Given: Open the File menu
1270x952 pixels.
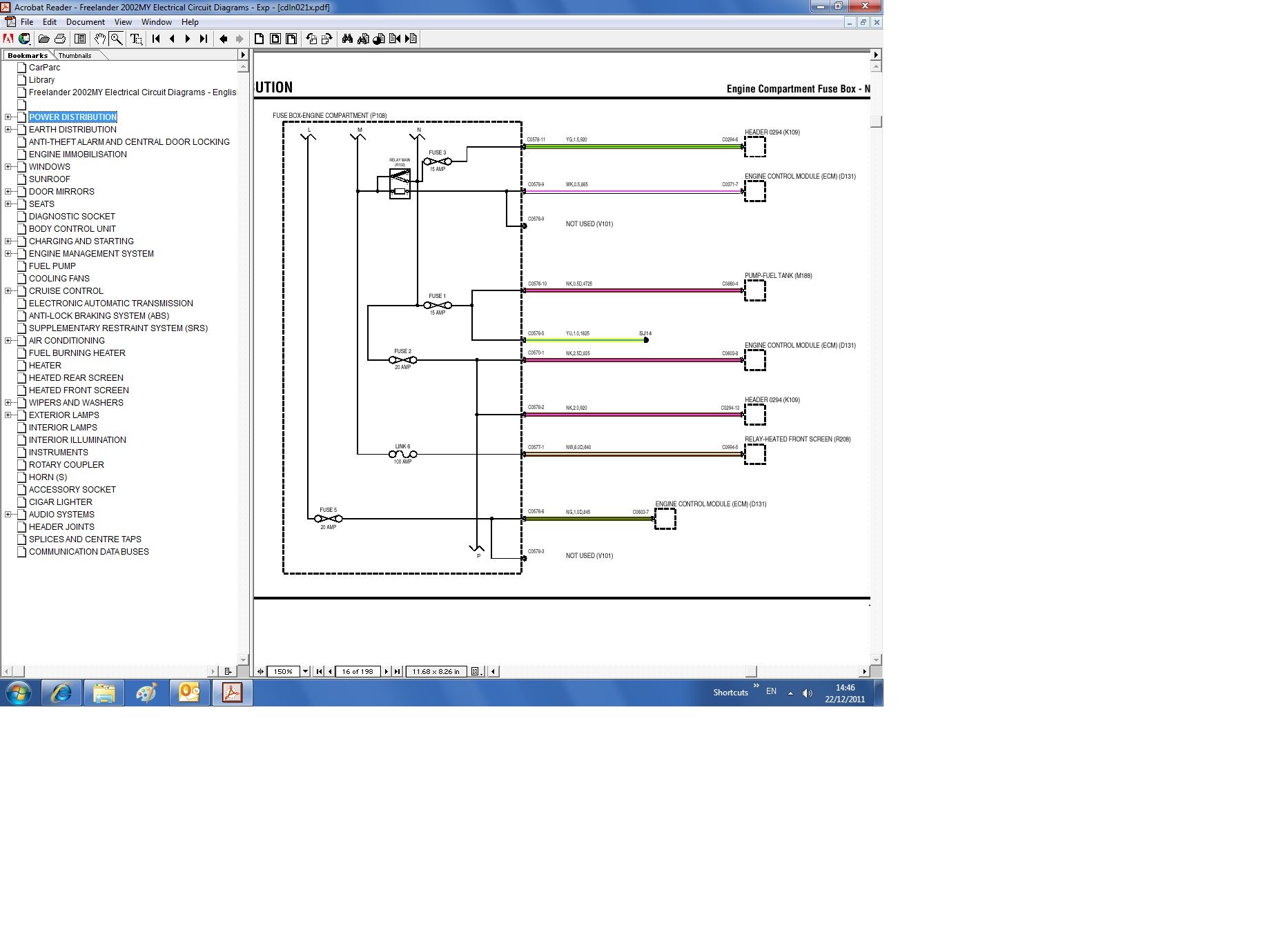Looking at the screenshot, I should point(27,22).
